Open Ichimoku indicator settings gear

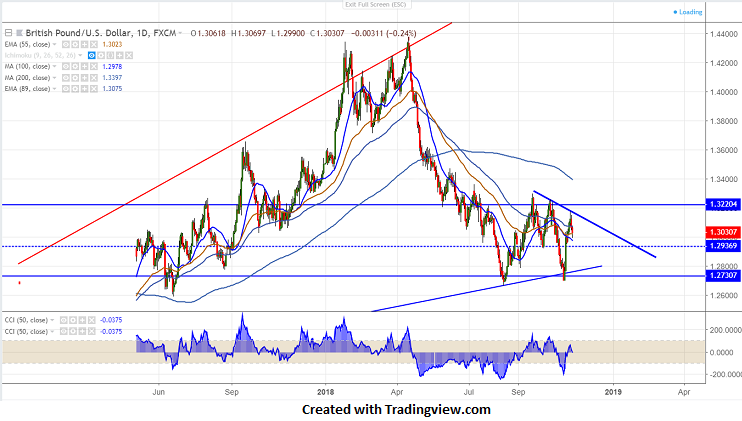[101, 55]
